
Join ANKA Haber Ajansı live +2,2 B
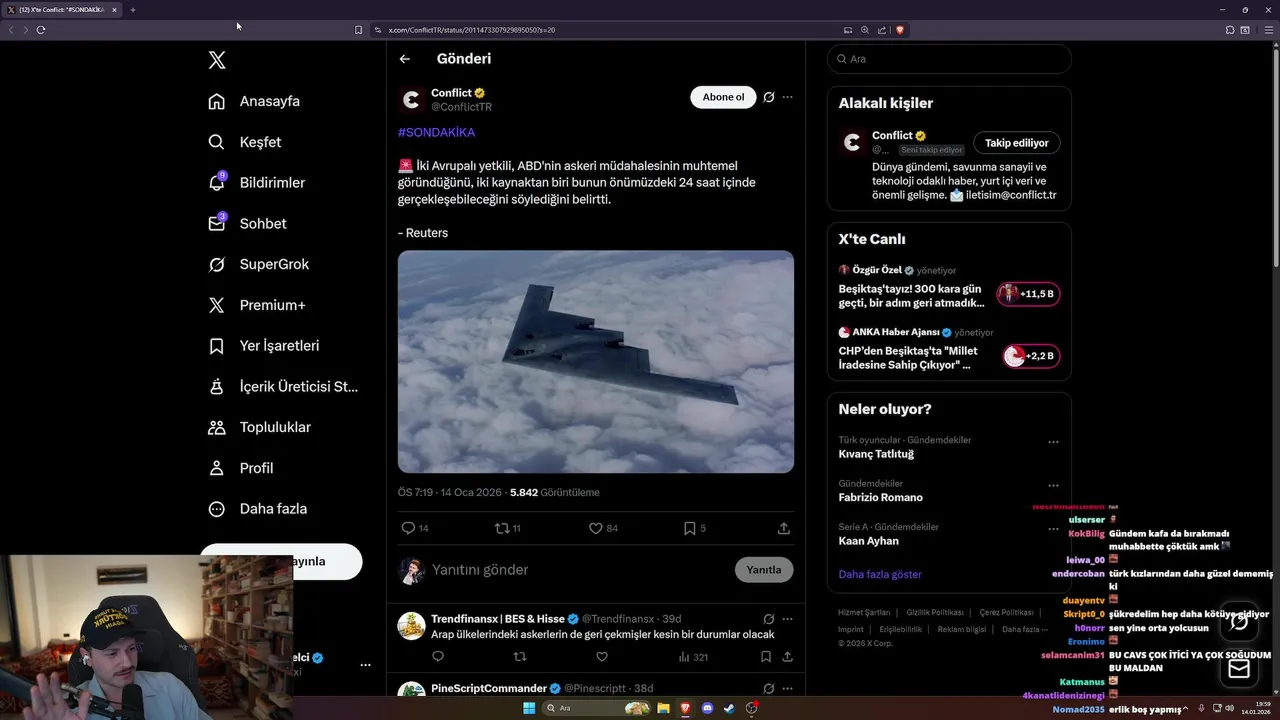pyautogui.click(x=1031, y=356)
